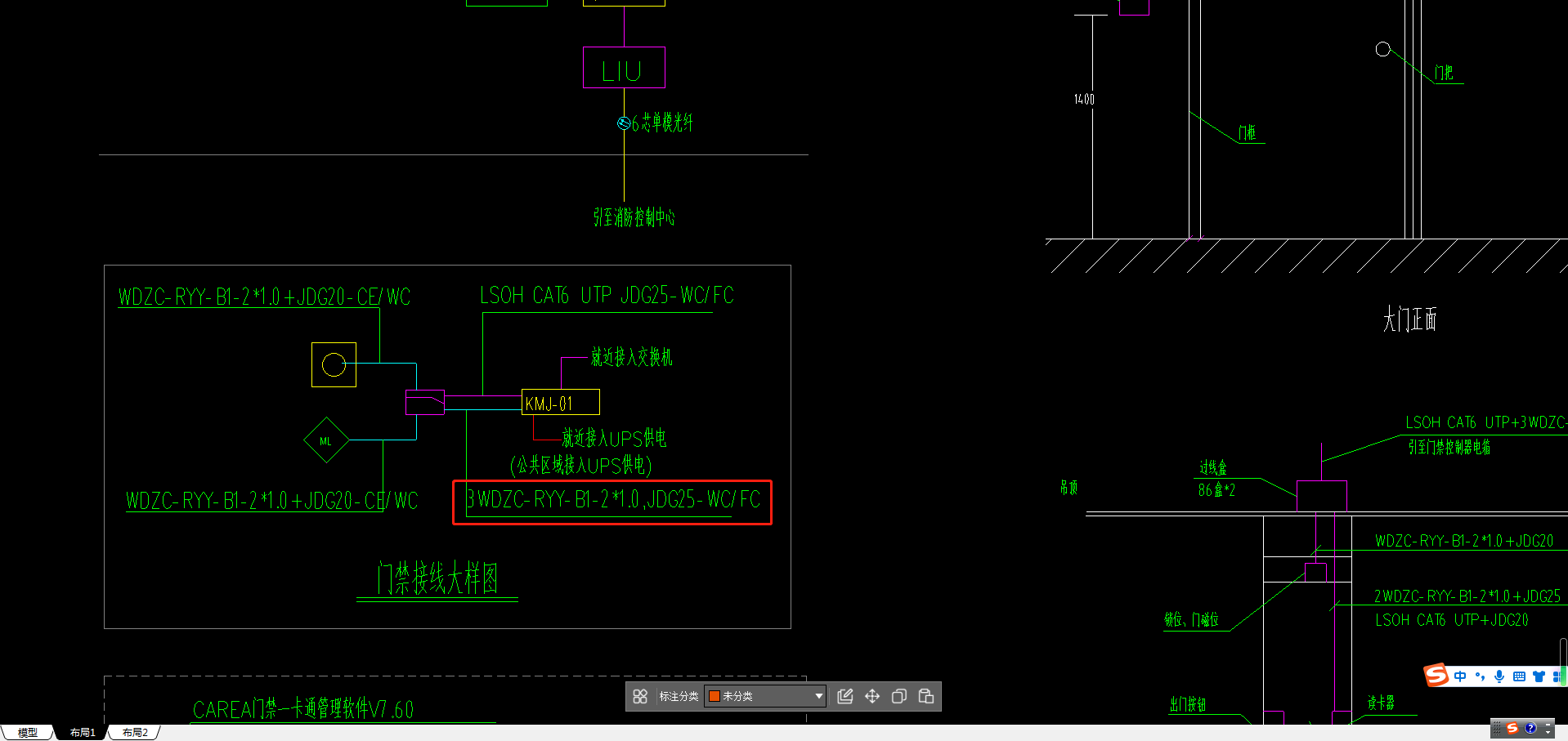Viewport: 1568px width, 741px height.
Task: Select the 引至门禁控制器电箱 text
Action: (1449, 447)
